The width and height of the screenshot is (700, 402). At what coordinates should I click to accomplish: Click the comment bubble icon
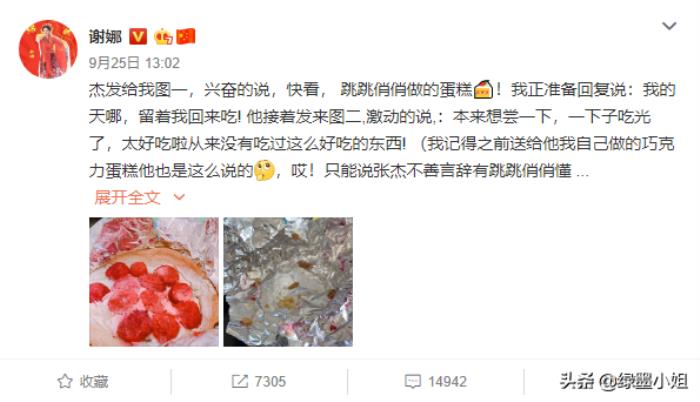412,381
